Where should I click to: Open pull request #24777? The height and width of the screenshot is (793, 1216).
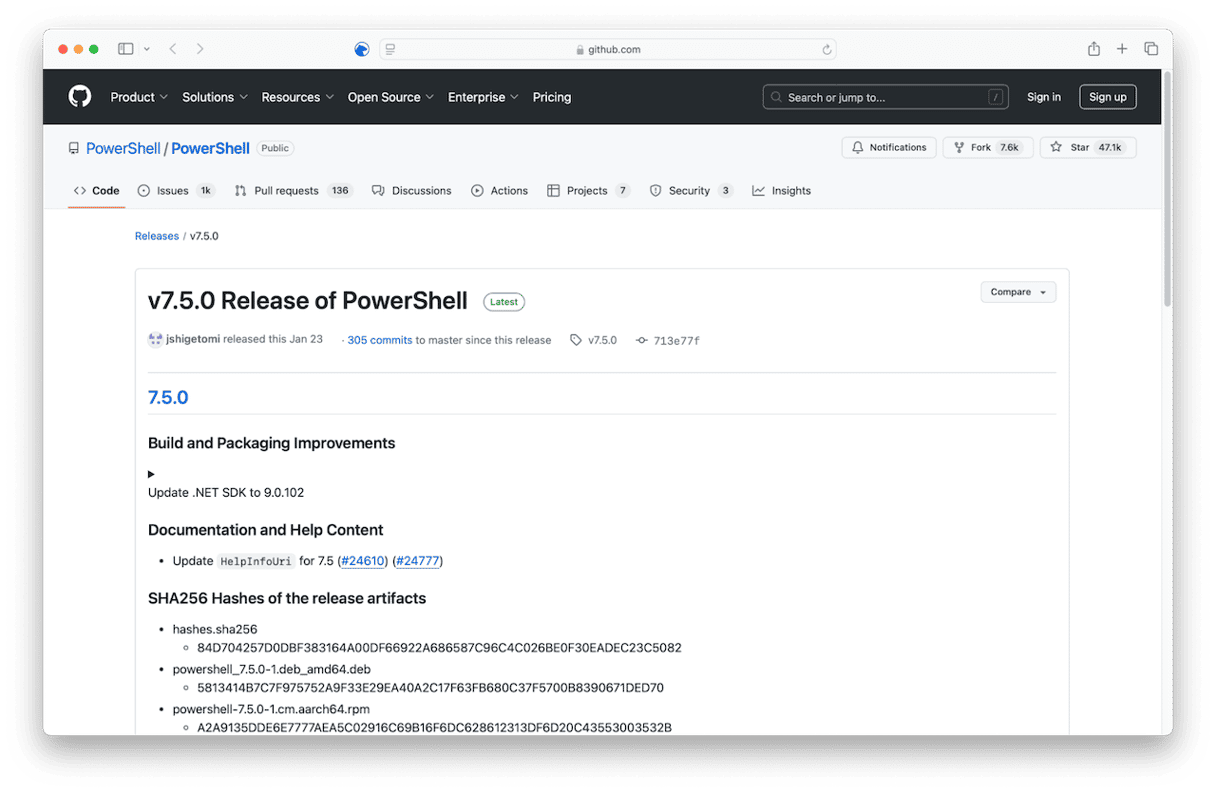pyautogui.click(x=418, y=561)
